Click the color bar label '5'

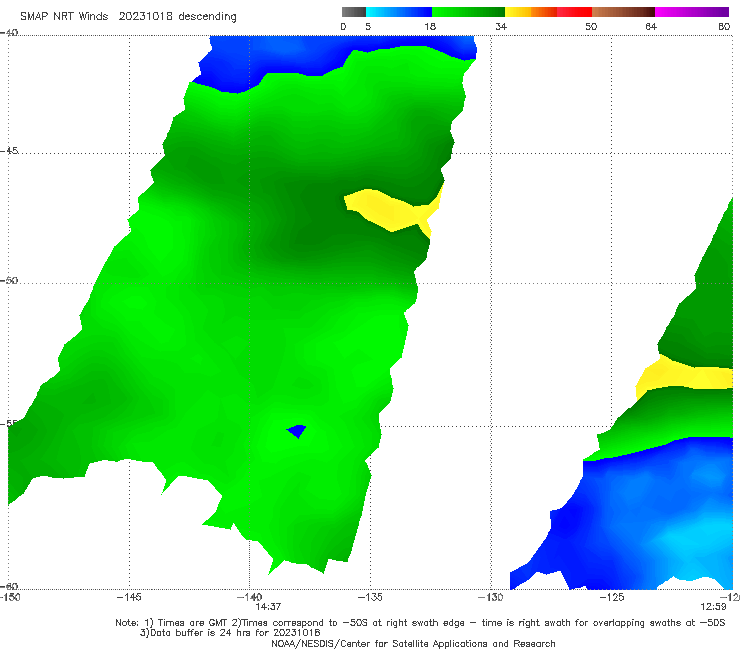coord(368,27)
